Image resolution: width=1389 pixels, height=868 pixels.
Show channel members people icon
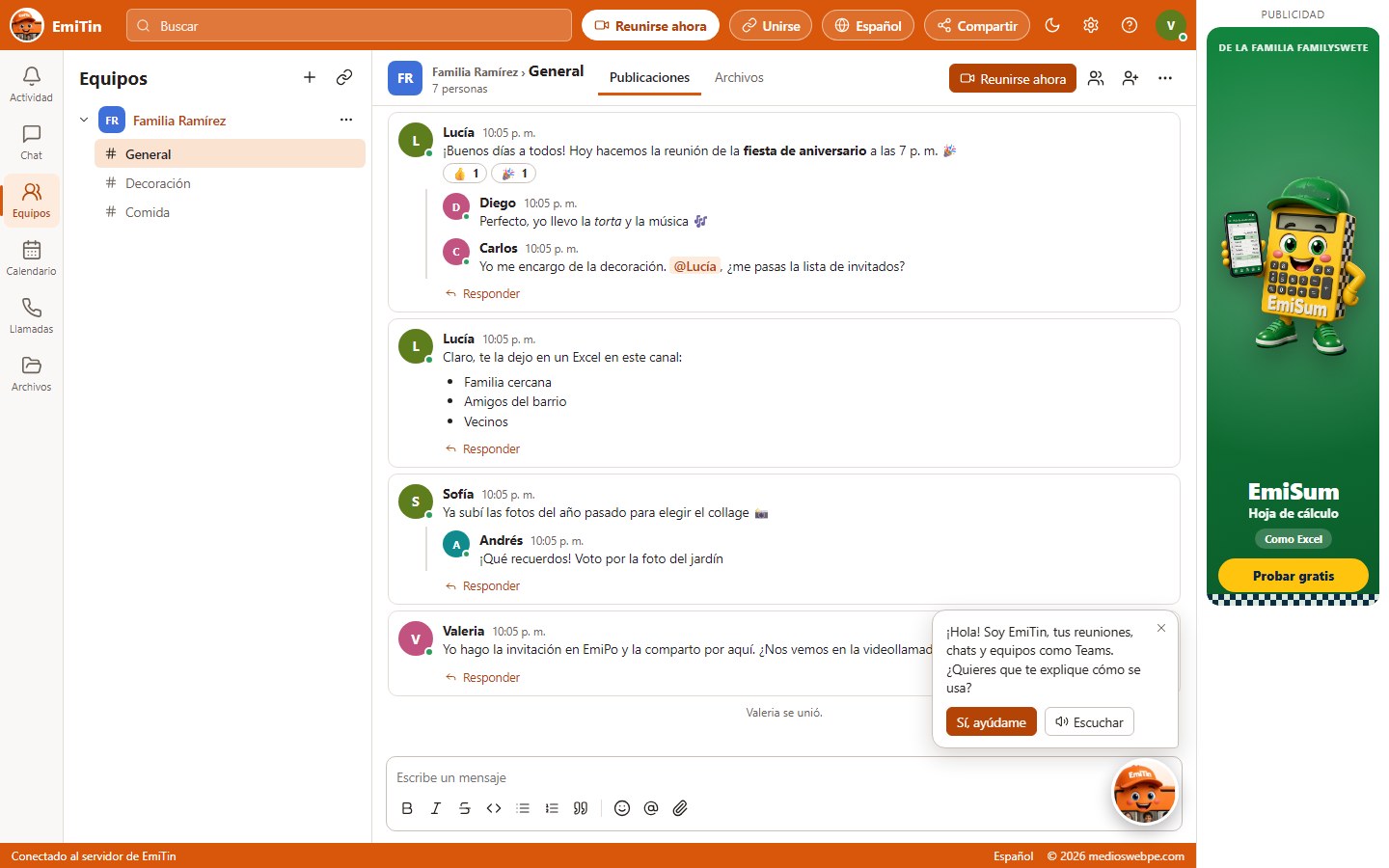pos(1096,78)
